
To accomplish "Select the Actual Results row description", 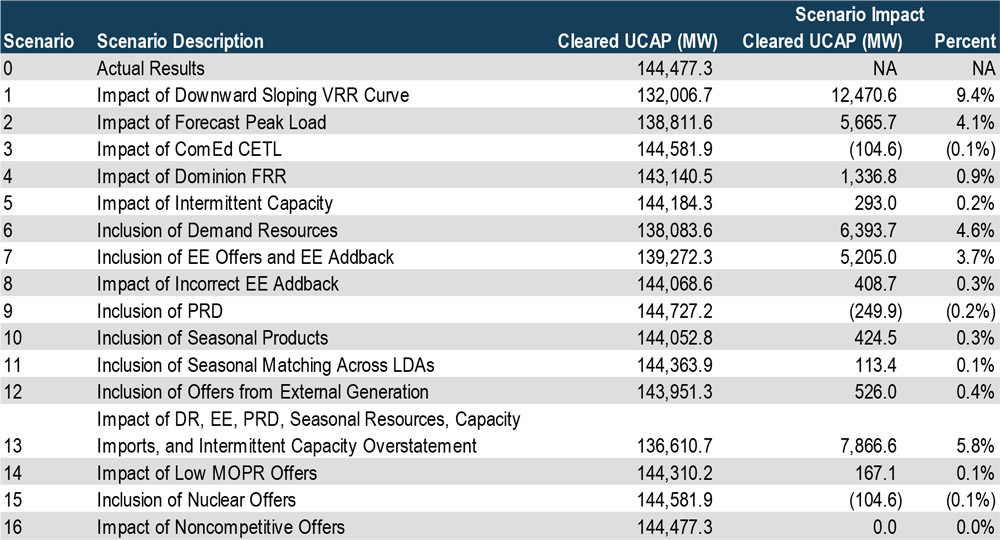I will click(149, 69).
